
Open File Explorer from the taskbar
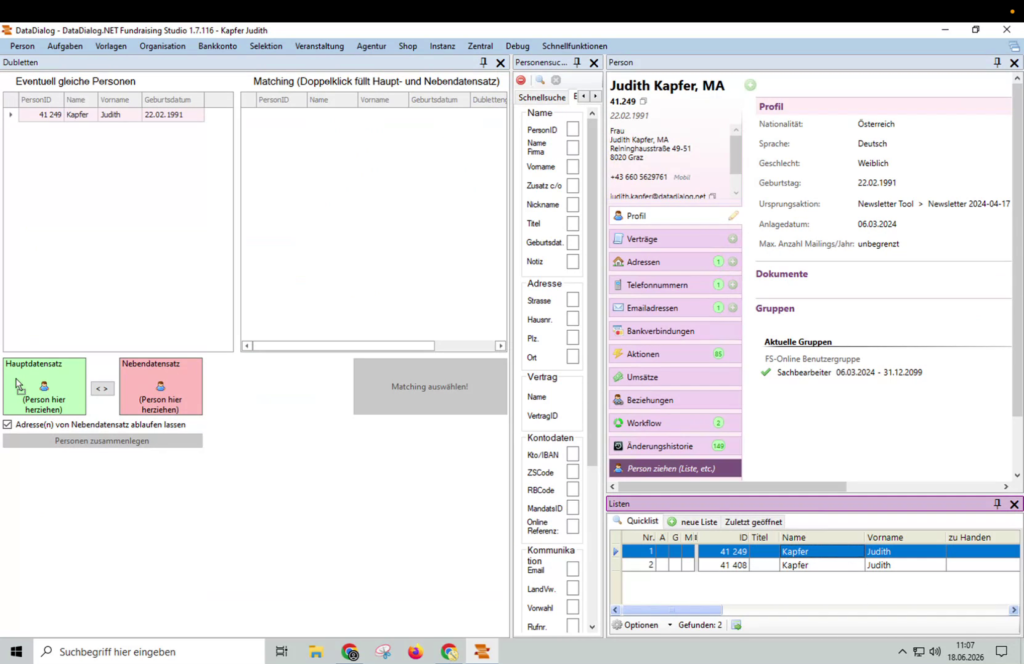tap(316, 652)
